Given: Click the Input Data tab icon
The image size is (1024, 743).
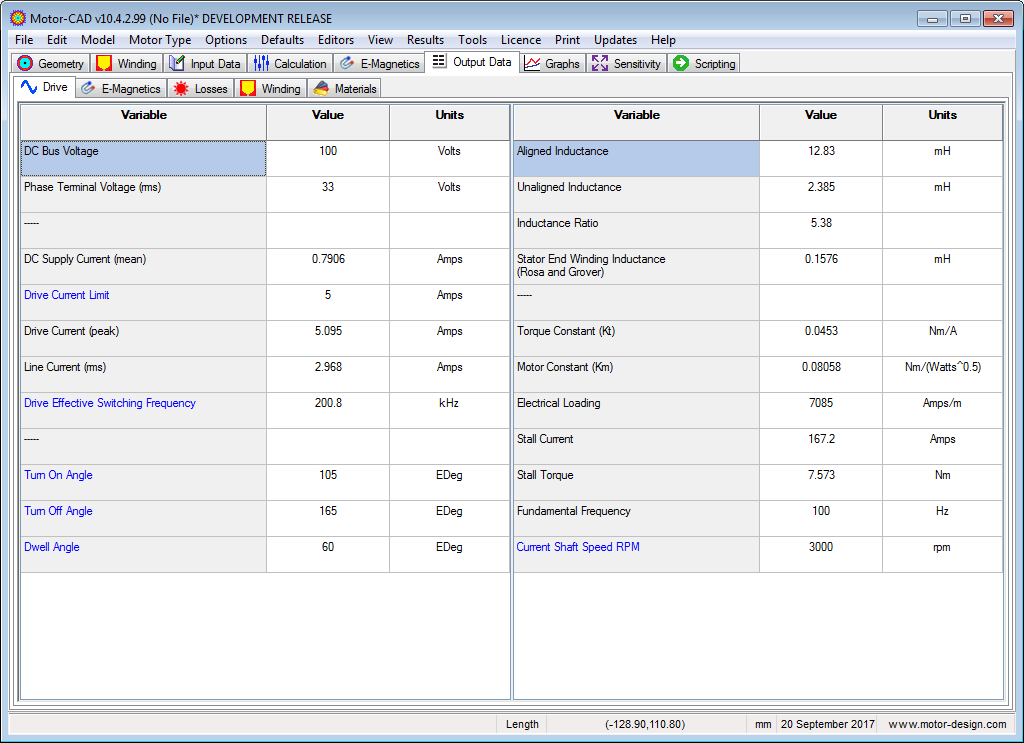Looking at the screenshot, I should (x=177, y=63).
